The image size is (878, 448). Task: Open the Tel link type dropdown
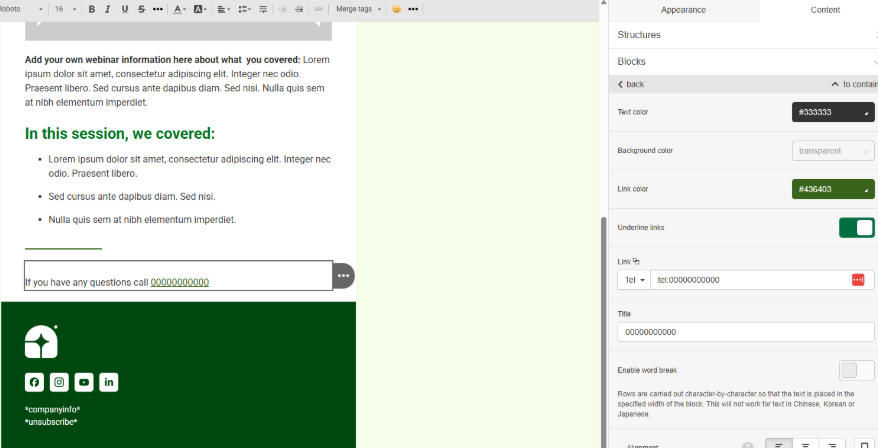coord(634,280)
